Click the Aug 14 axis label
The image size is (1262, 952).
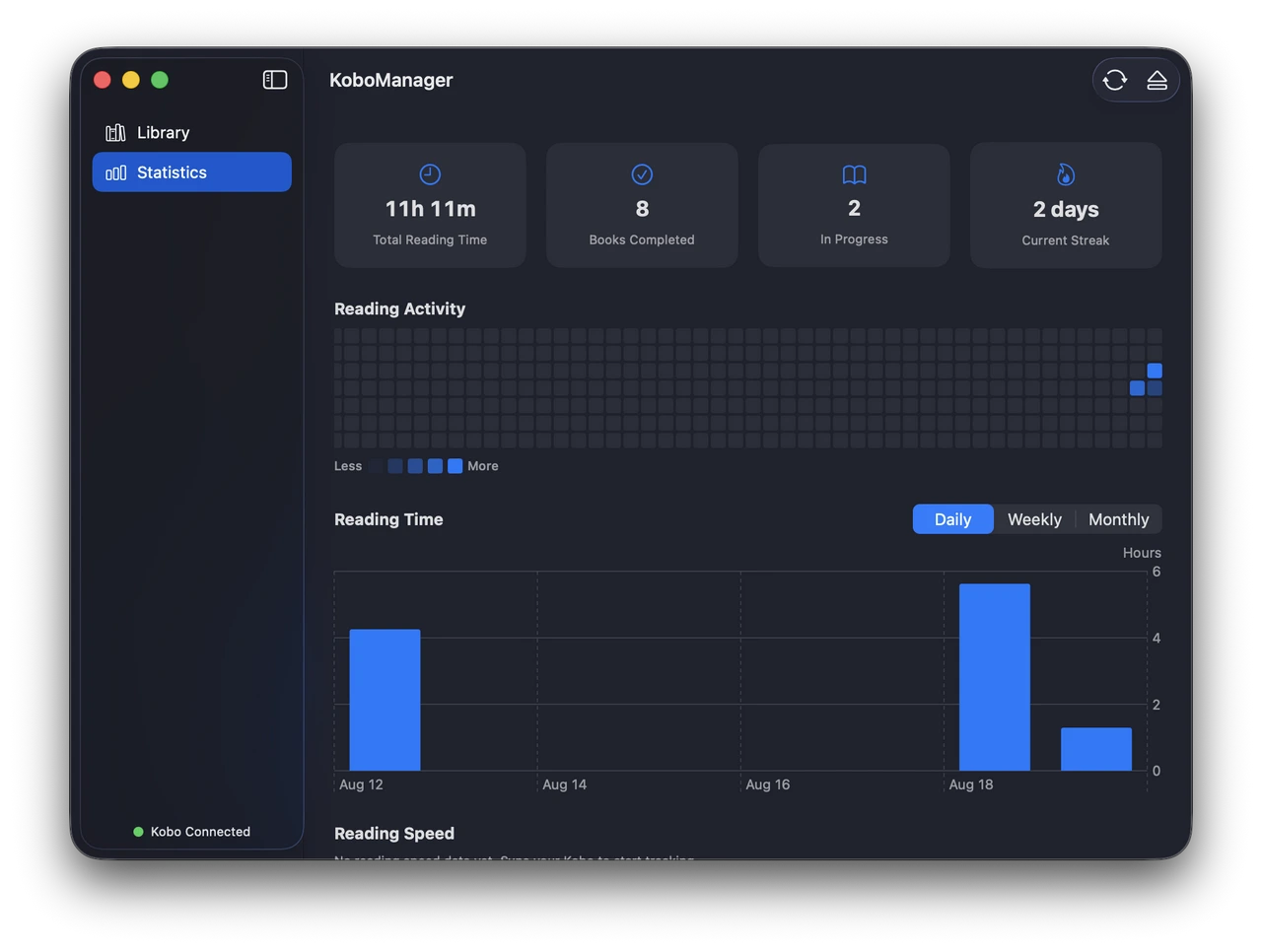click(x=564, y=784)
